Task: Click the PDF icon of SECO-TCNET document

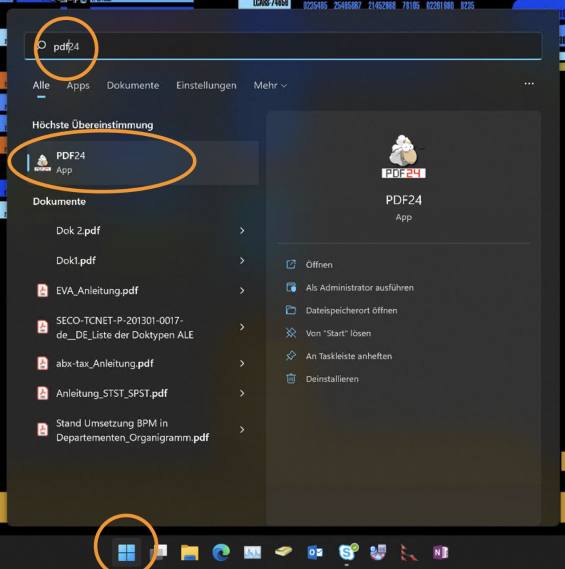Action: coord(43,327)
